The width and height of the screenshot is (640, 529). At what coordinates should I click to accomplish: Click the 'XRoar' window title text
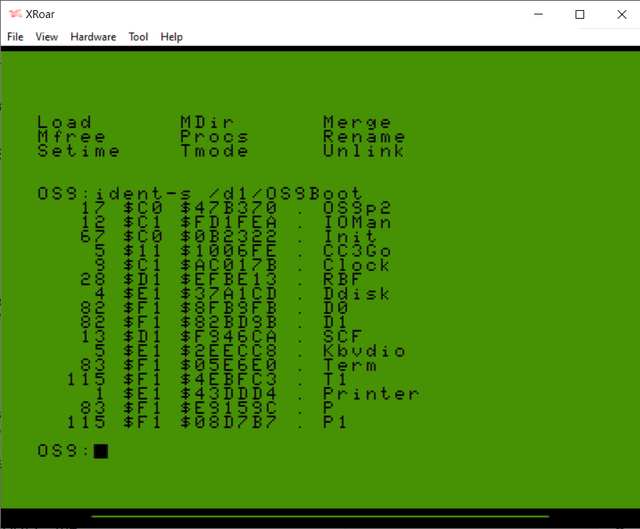tap(40, 14)
